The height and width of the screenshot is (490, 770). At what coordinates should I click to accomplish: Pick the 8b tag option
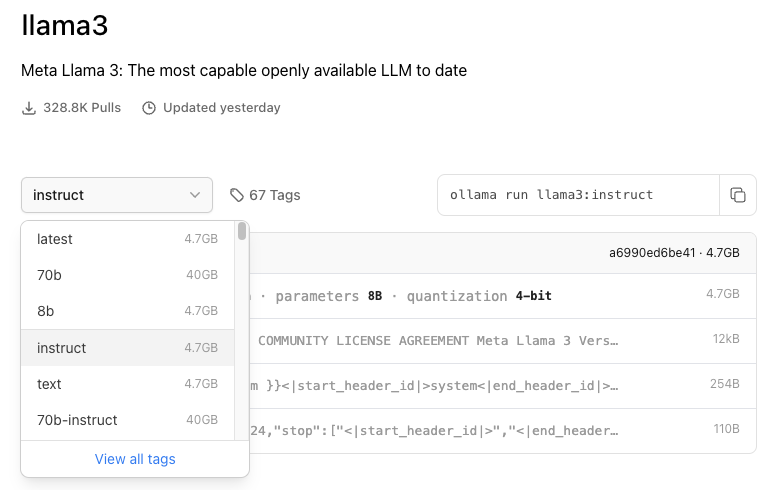pyautogui.click(x=128, y=311)
